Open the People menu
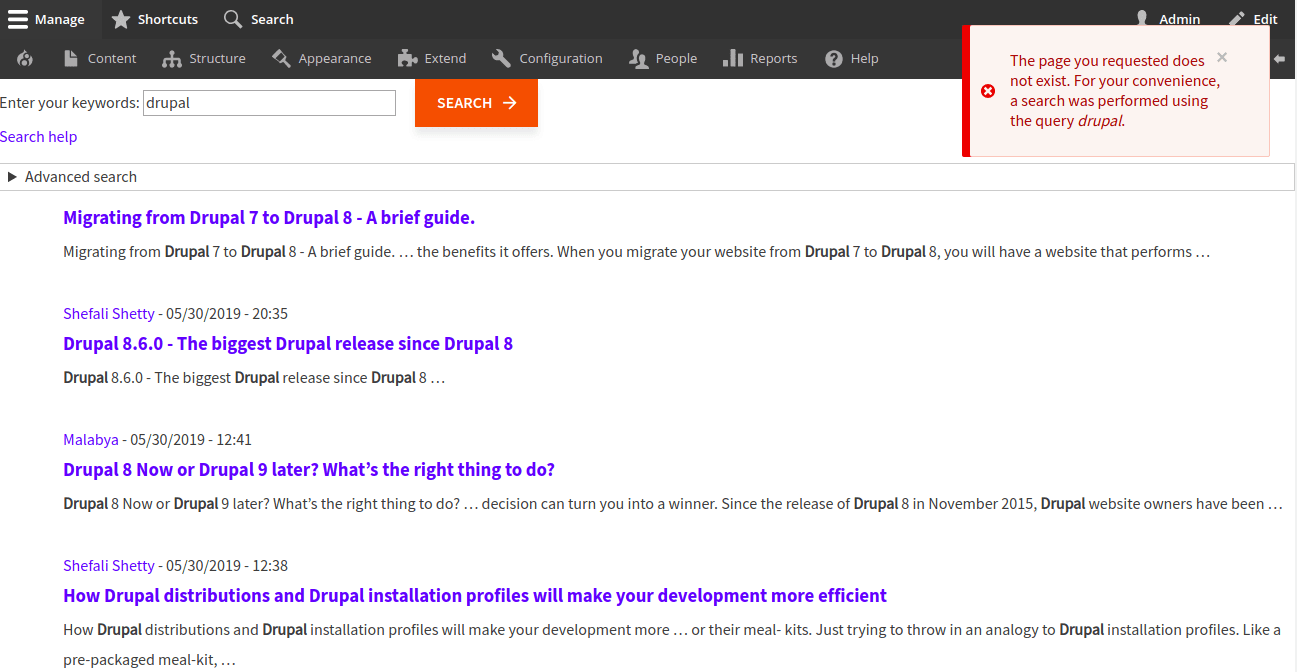The width and height of the screenshot is (1297, 672). pos(663,59)
